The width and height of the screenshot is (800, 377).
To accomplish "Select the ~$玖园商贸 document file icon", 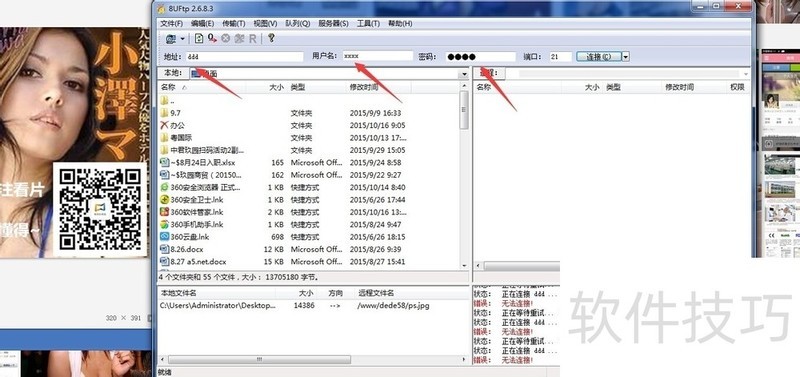I will point(164,175).
